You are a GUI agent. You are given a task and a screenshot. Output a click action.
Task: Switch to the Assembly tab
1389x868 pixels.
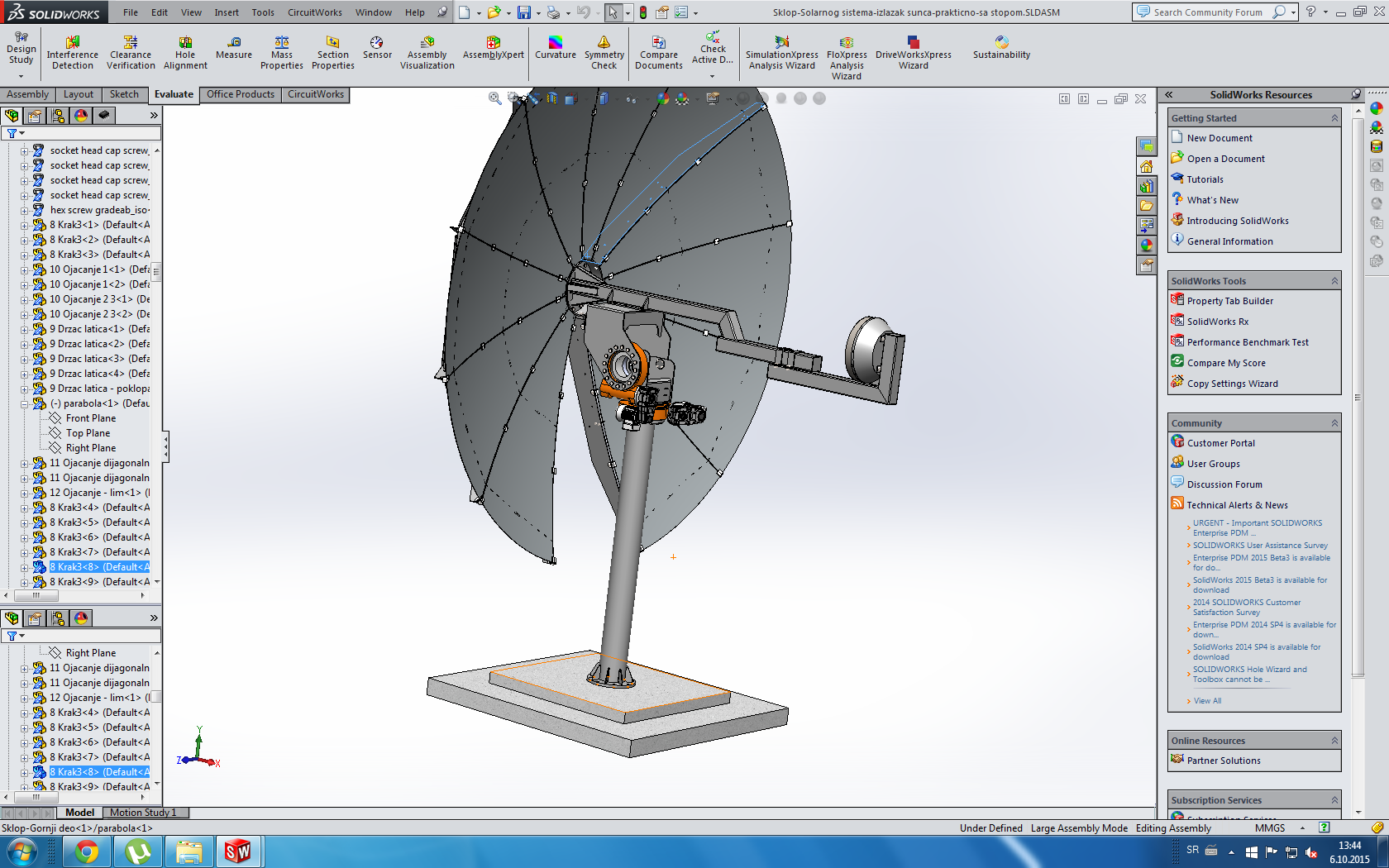pos(28,94)
